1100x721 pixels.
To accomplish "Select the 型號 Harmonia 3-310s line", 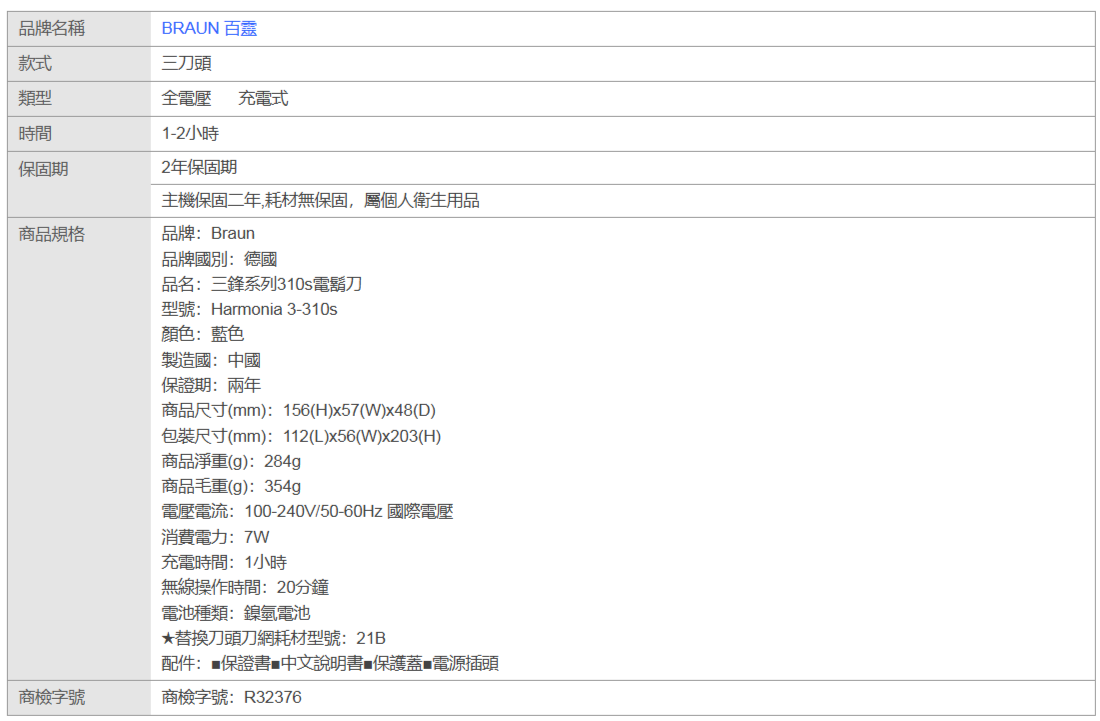I will tap(250, 309).
